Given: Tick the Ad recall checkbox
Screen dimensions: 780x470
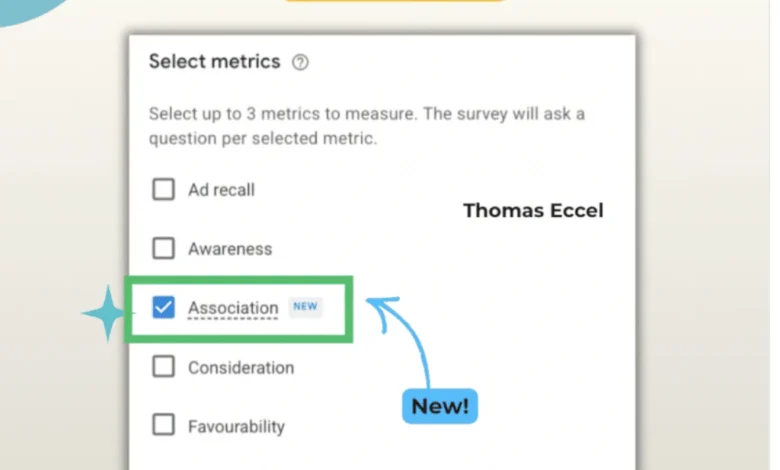Looking at the screenshot, I should pyautogui.click(x=163, y=189).
